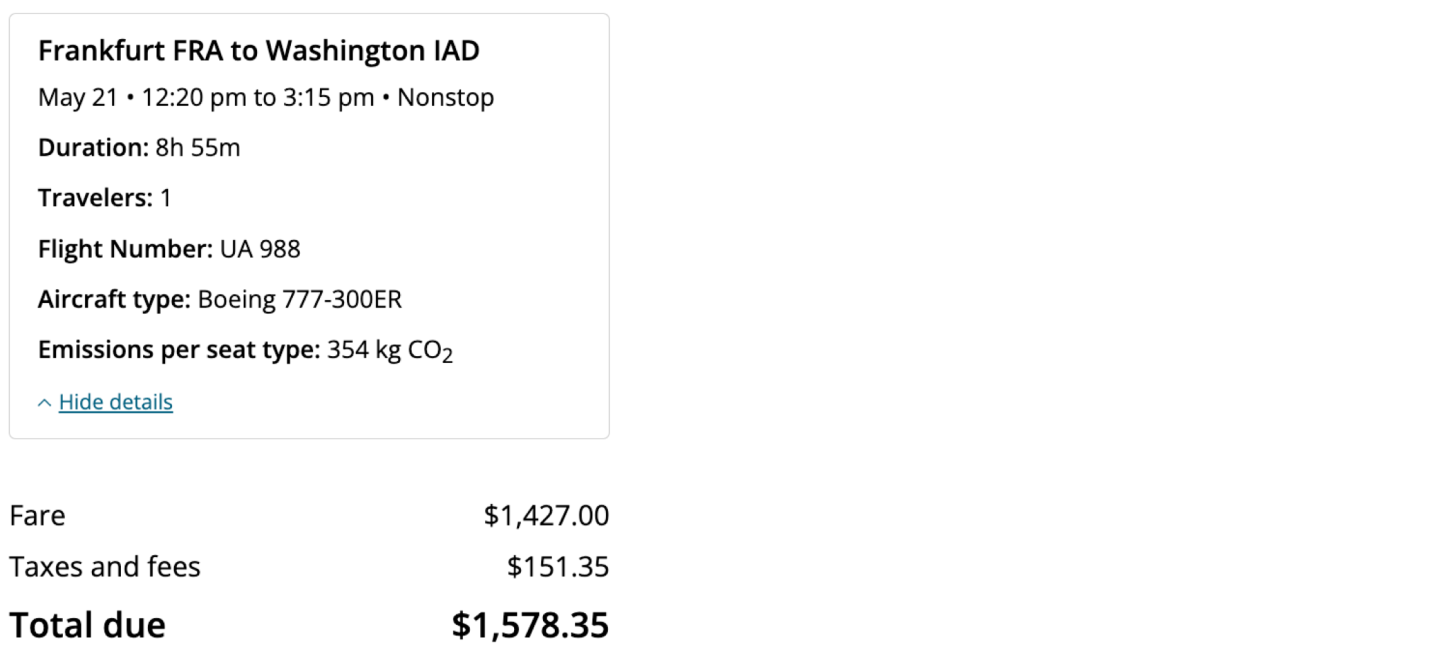
Task: Click the Fare label
Action: point(37,516)
